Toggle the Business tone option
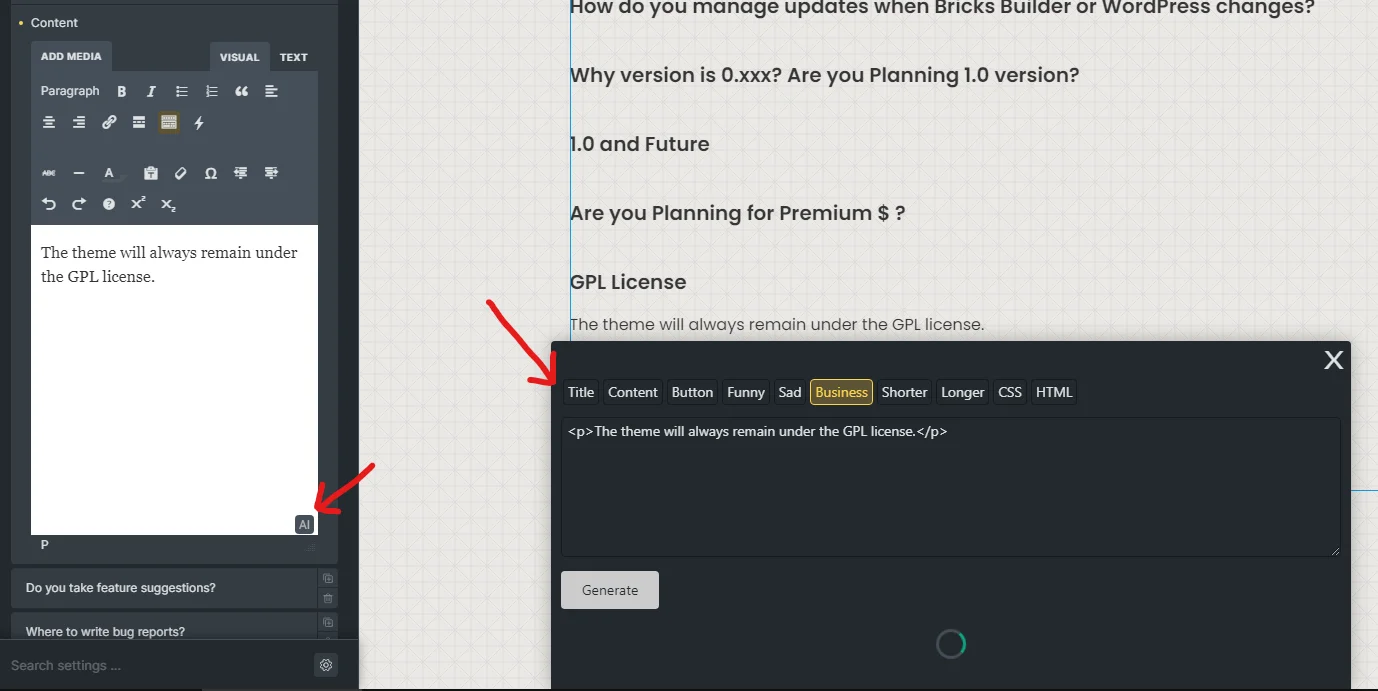The image size is (1378, 691). click(841, 392)
